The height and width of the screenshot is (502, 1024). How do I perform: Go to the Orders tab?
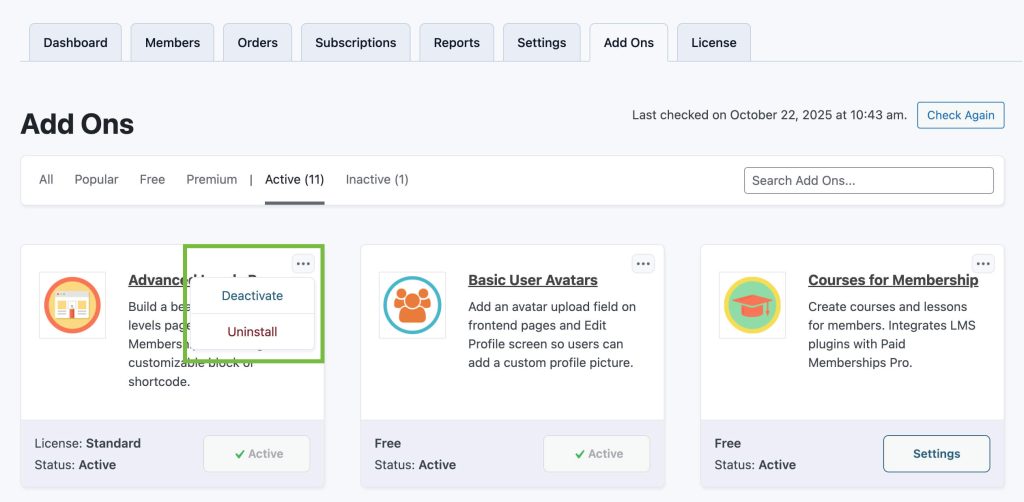click(x=257, y=43)
